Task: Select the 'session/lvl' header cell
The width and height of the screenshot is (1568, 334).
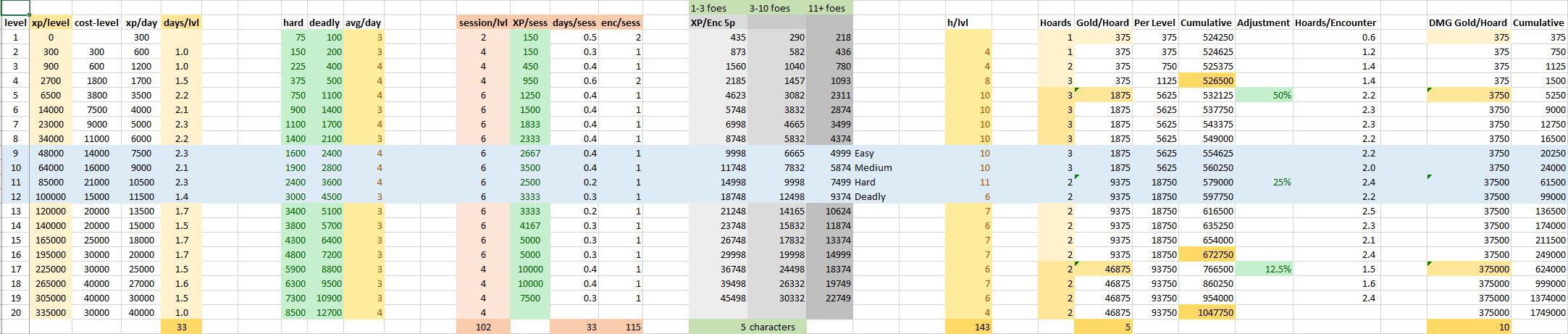Action: (x=483, y=22)
